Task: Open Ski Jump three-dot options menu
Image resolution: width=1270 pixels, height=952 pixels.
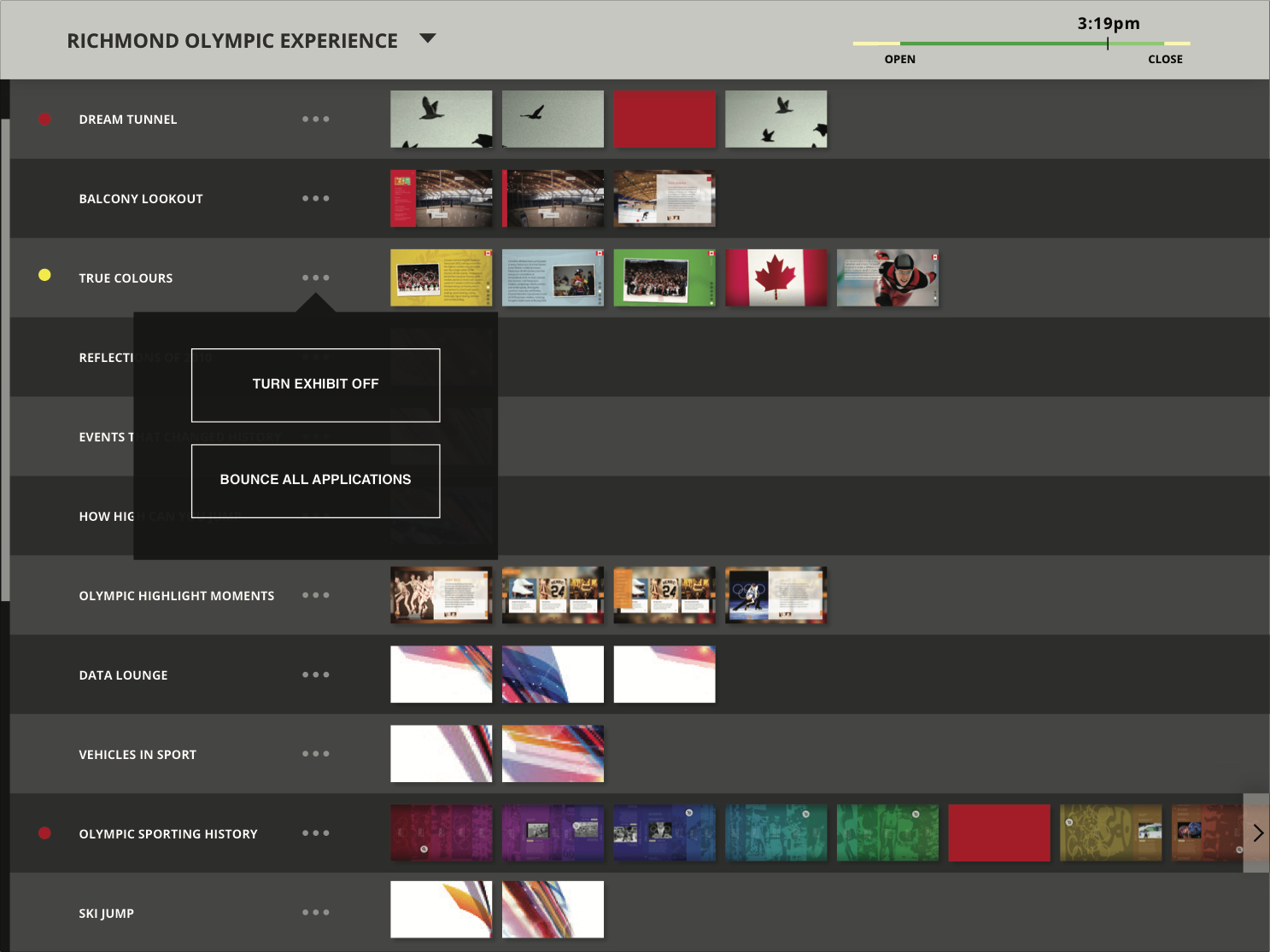Action: tap(315, 913)
